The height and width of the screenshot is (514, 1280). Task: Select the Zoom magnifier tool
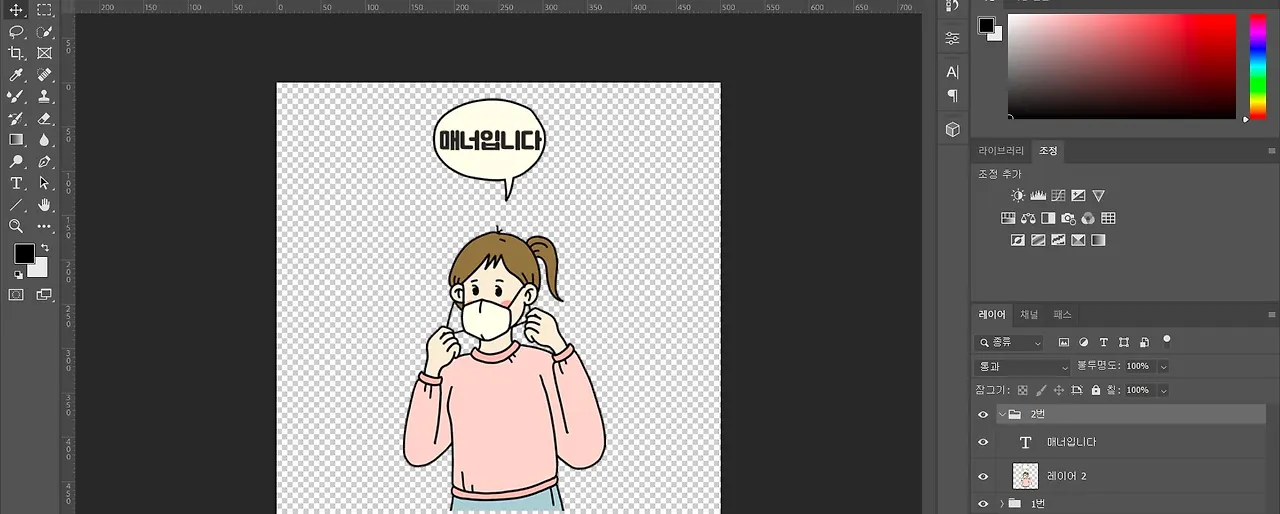click(x=16, y=226)
